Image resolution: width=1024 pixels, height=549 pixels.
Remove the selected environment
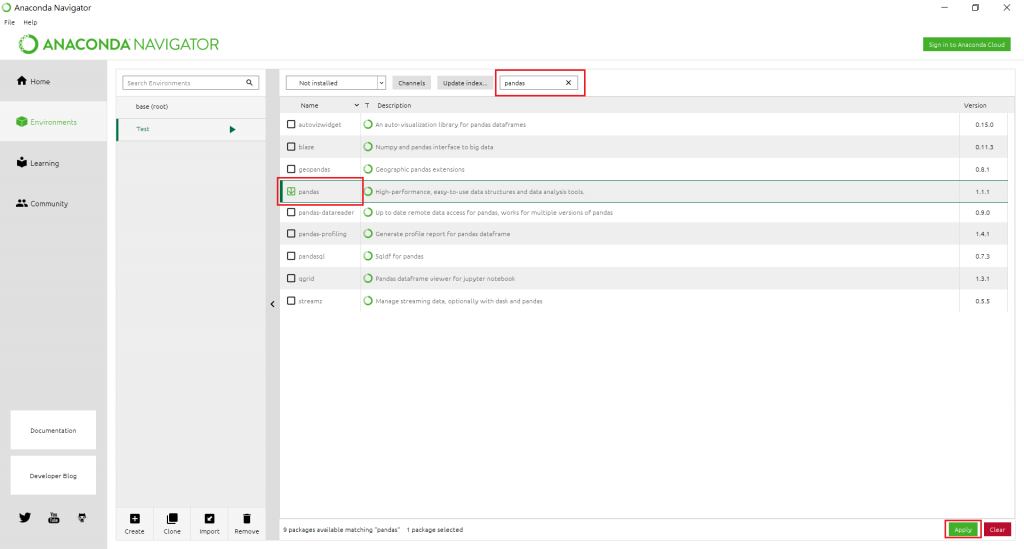click(246, 524)
